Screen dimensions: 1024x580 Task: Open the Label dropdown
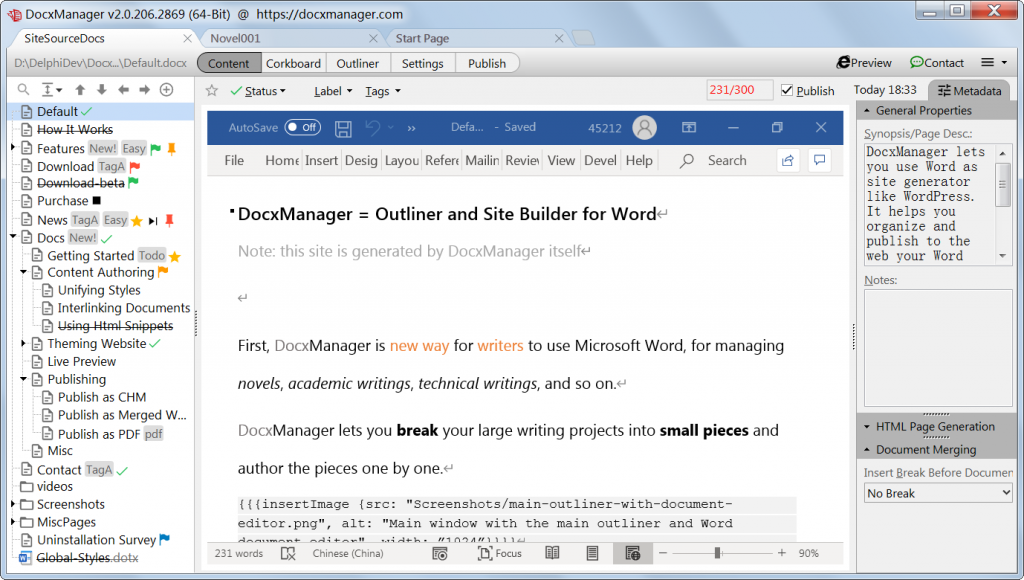pos(333,91)
